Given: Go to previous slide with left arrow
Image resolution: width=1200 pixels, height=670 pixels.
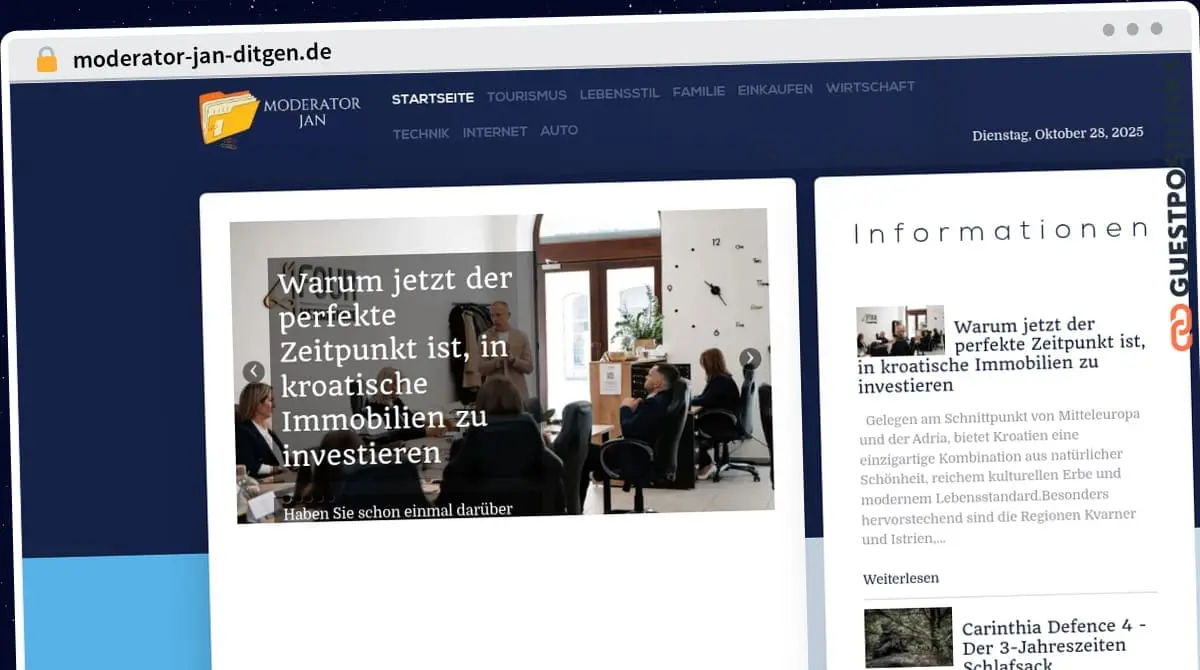Looking at the screenshot, I should (254, 372).
